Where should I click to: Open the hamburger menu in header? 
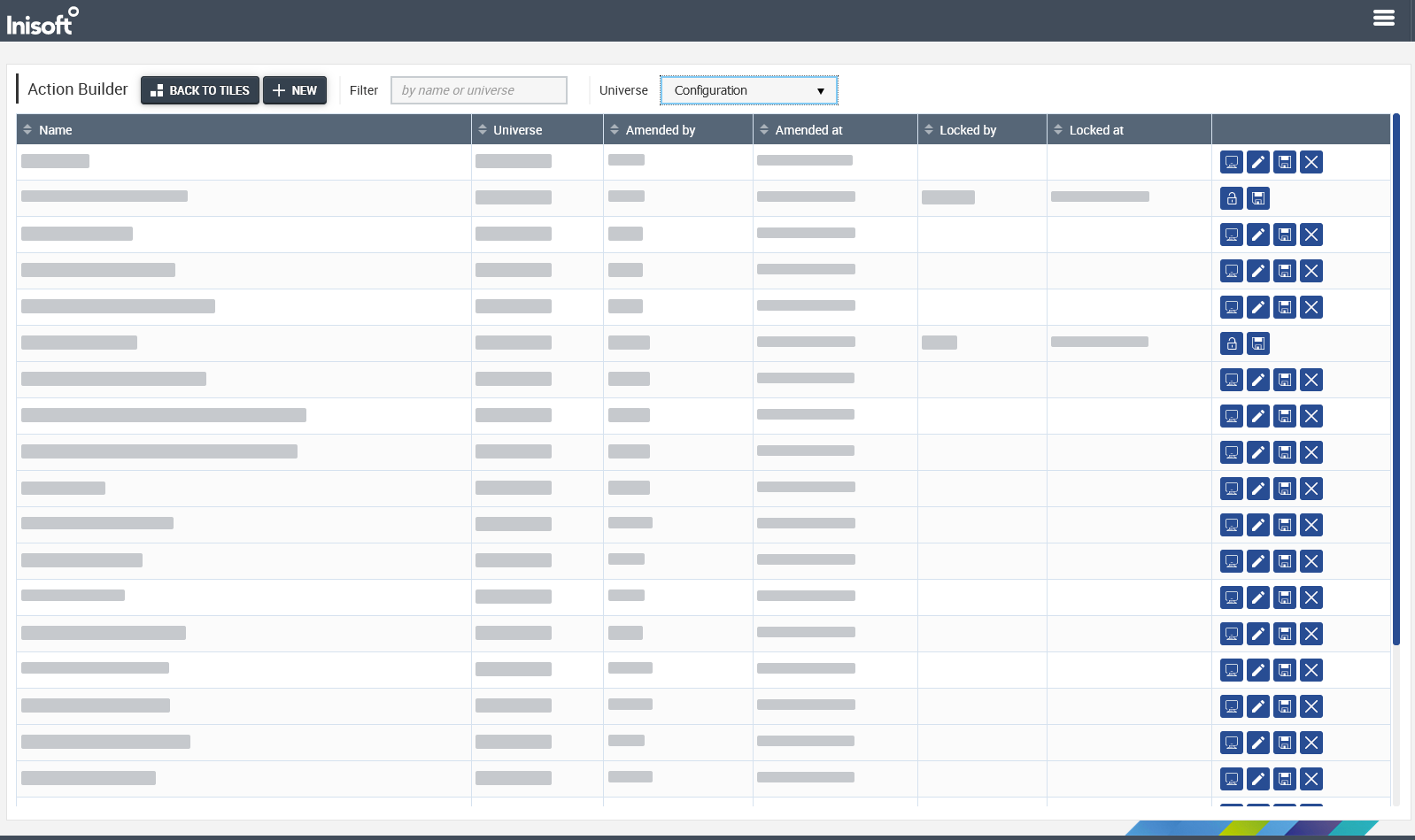1384,18
